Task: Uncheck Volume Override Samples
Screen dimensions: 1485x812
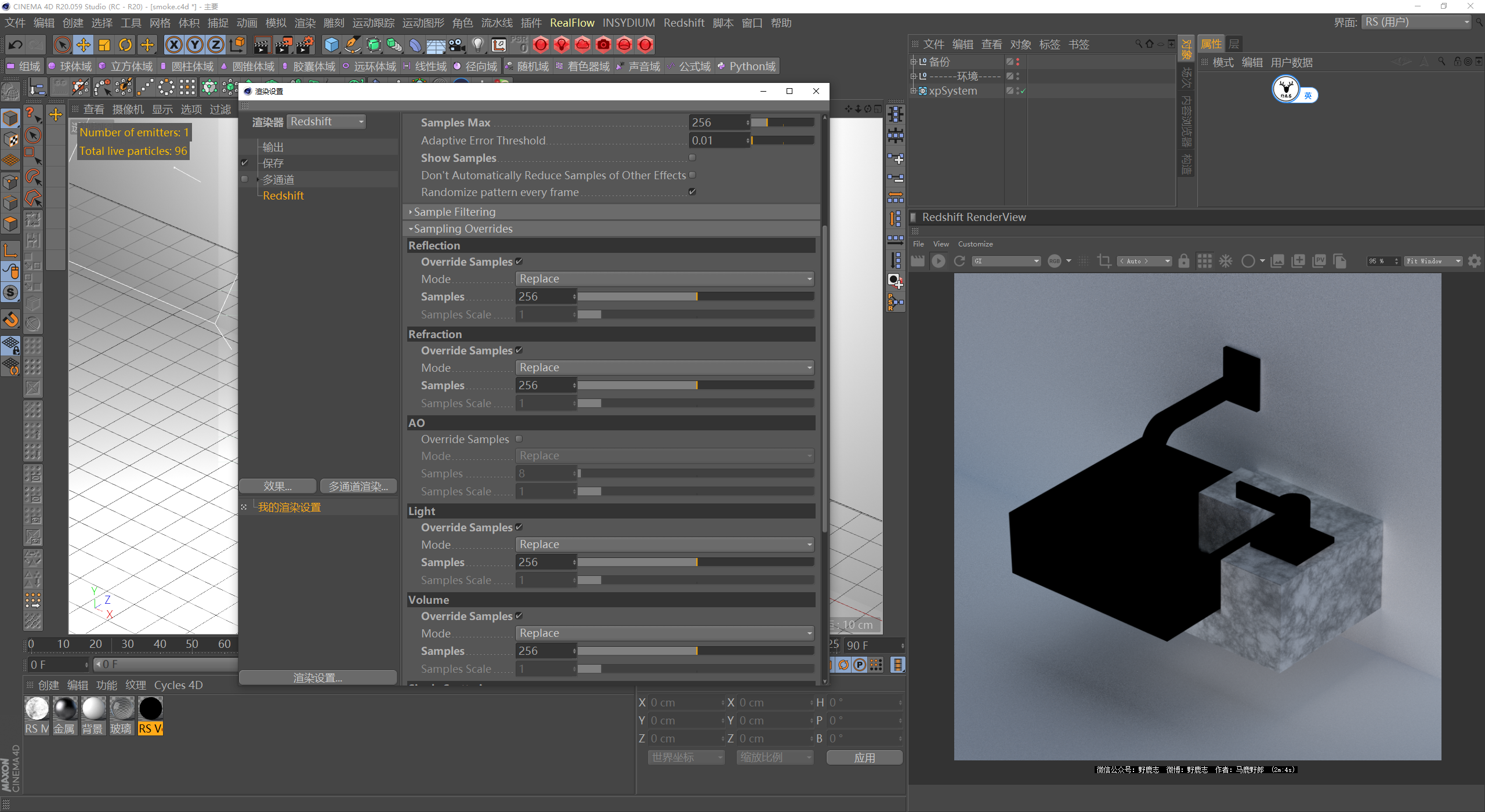Action: pyautogui.click(x=519, y=615)
